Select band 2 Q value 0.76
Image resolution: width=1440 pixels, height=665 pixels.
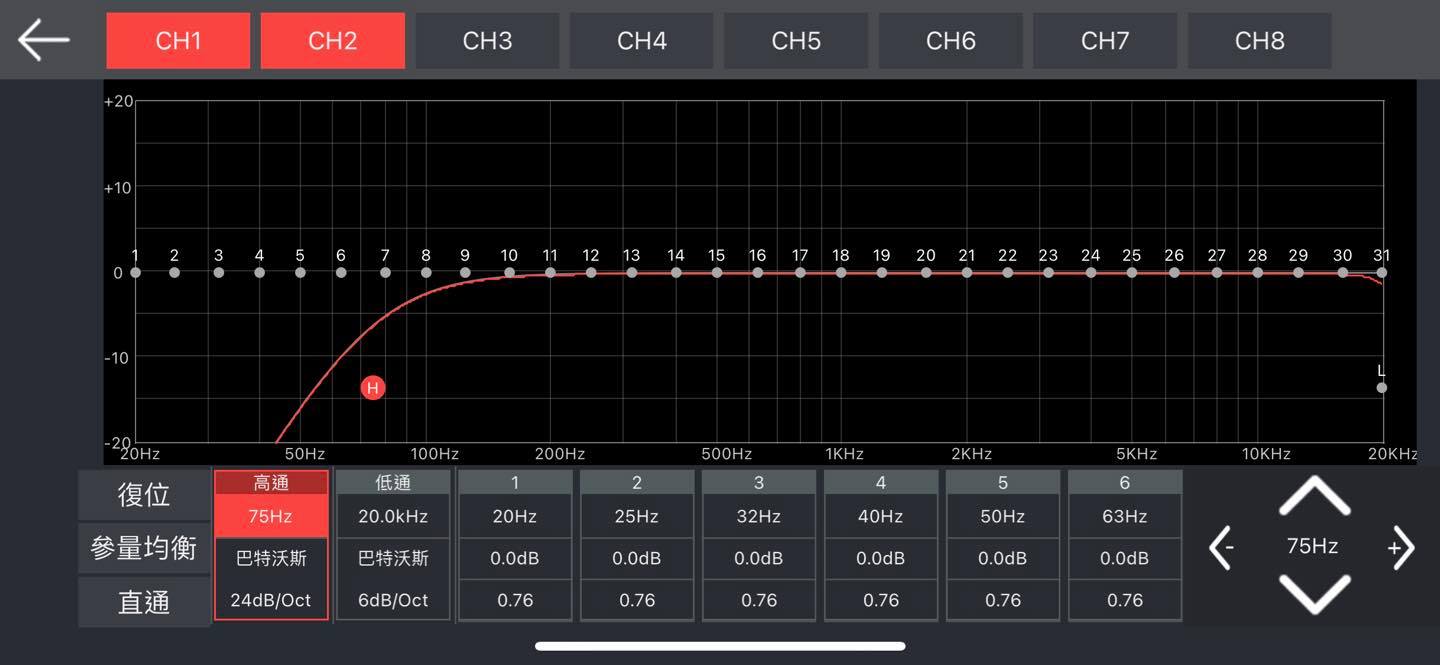tap(637, 600)
